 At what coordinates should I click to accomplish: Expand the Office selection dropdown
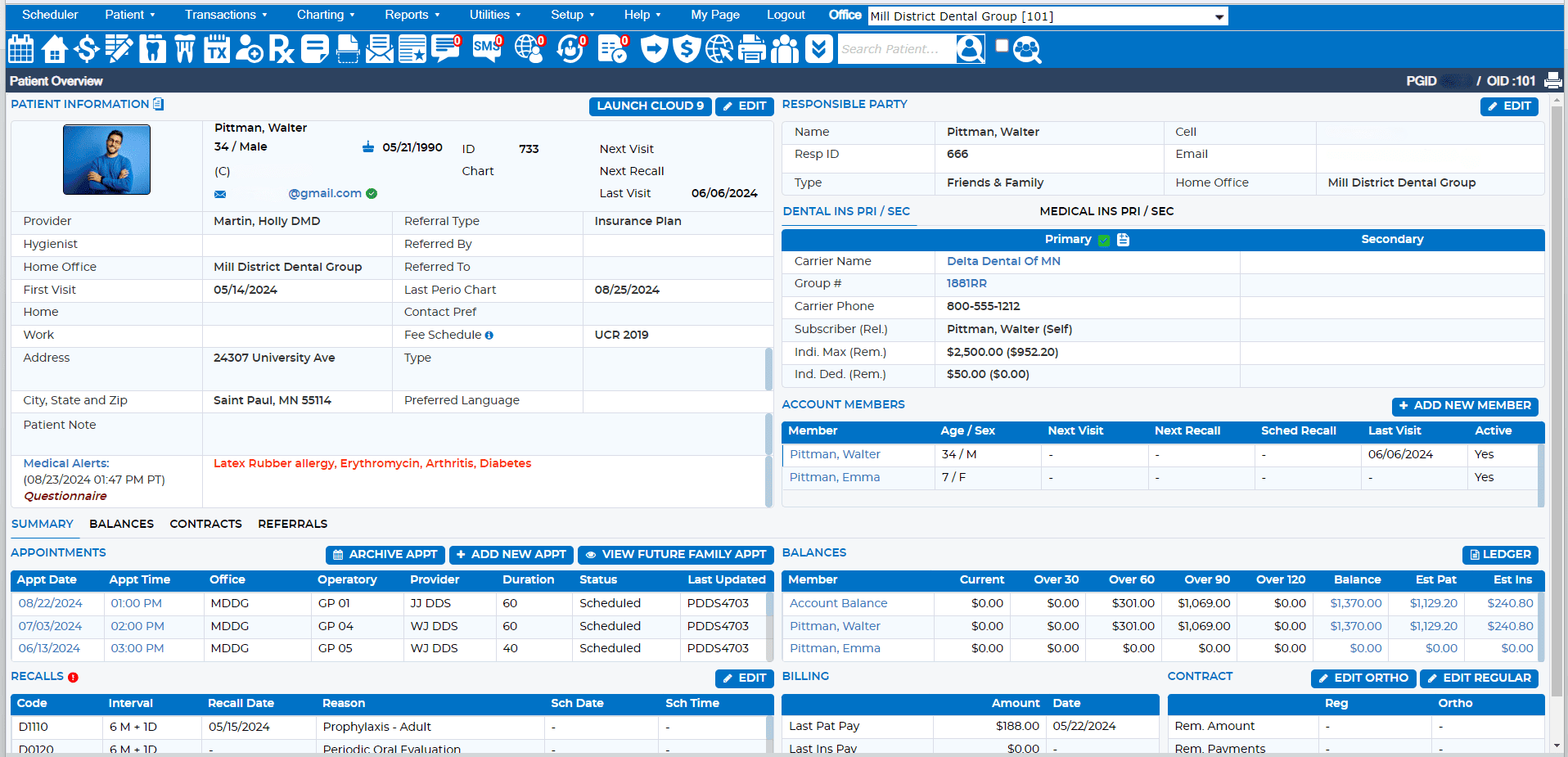click(x=1219, y=16)
